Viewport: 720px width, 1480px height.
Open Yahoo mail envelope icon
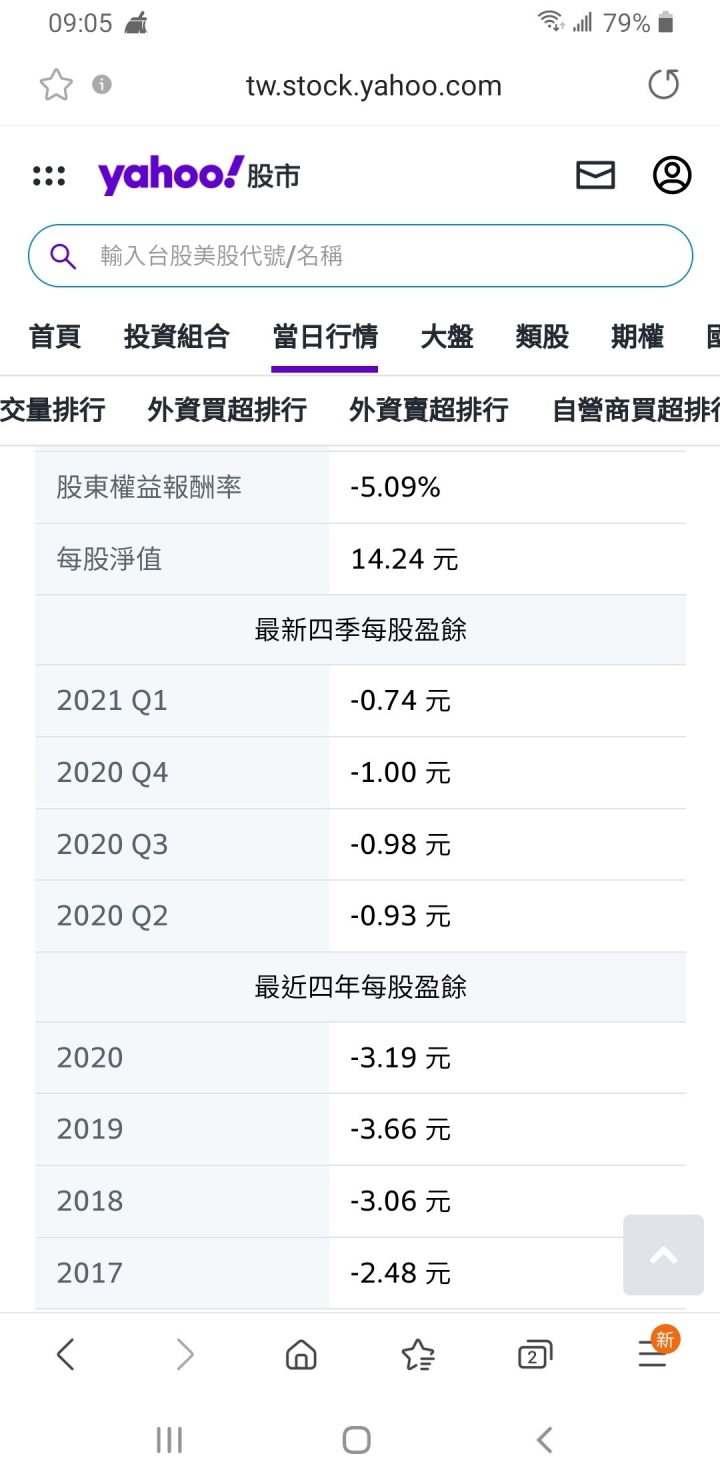click(596, 176)
